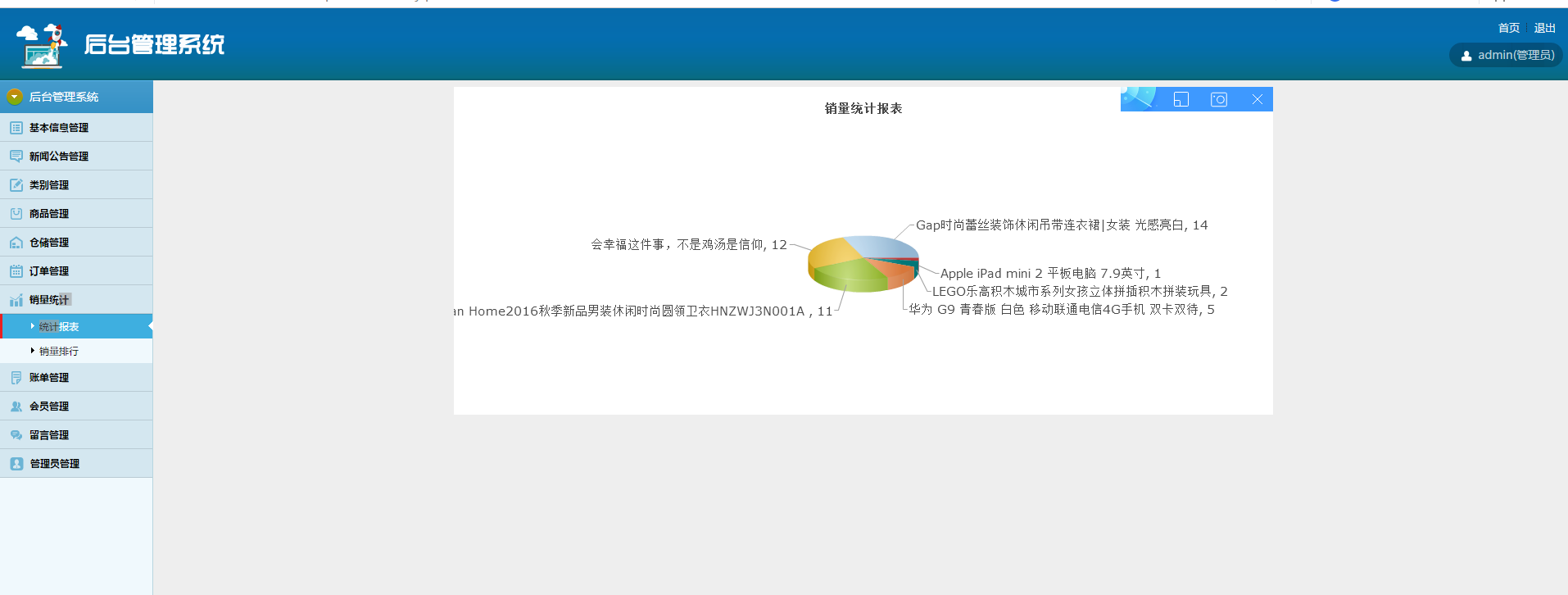
Task: Open 类别管理 menu
Action: tap(76, 185)
